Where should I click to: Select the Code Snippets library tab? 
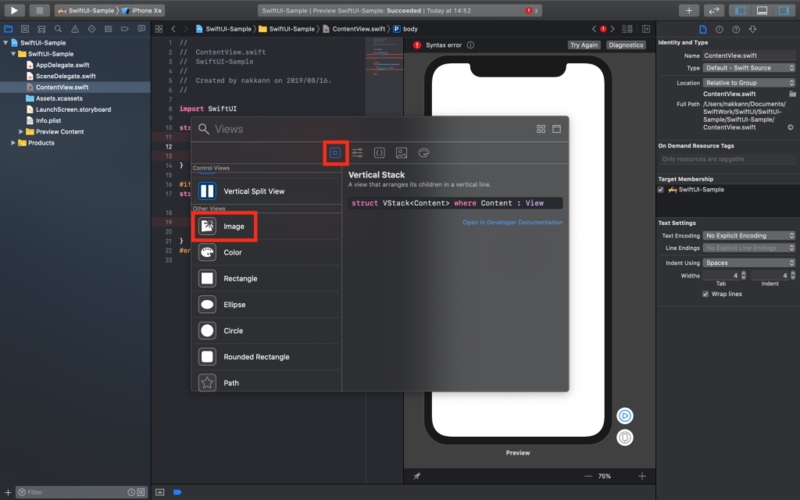pyautogui.click(x=379, y=153)
